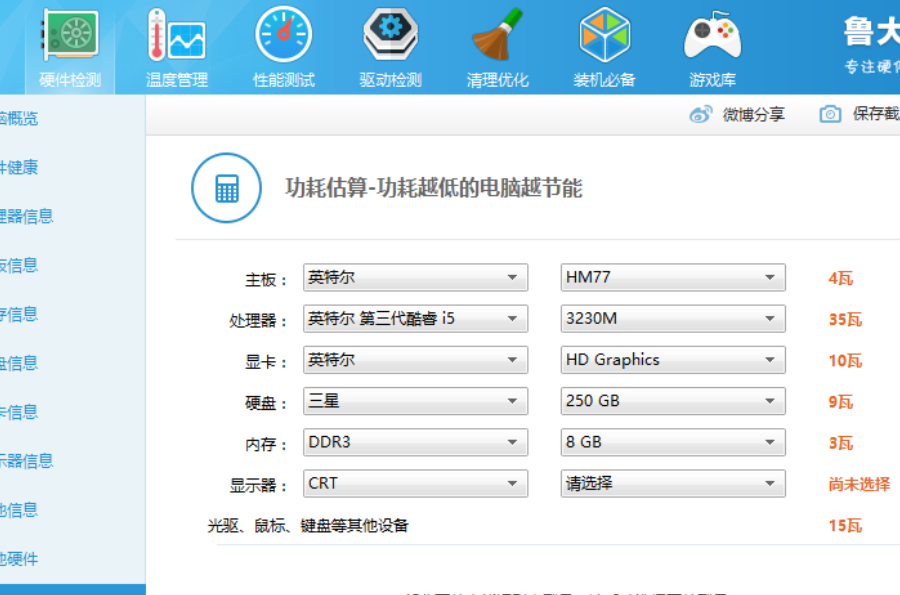Click the 微博分享 Weibo icon
This screenshot has height=595, width=900.
(701, 114)
